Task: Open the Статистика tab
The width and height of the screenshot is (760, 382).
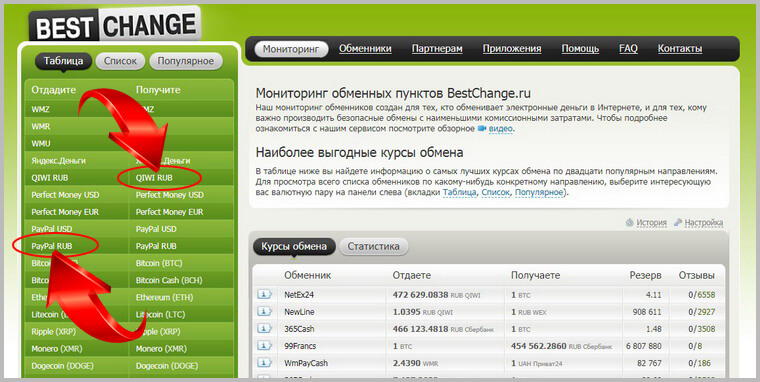Action: [x=373, y=246]
